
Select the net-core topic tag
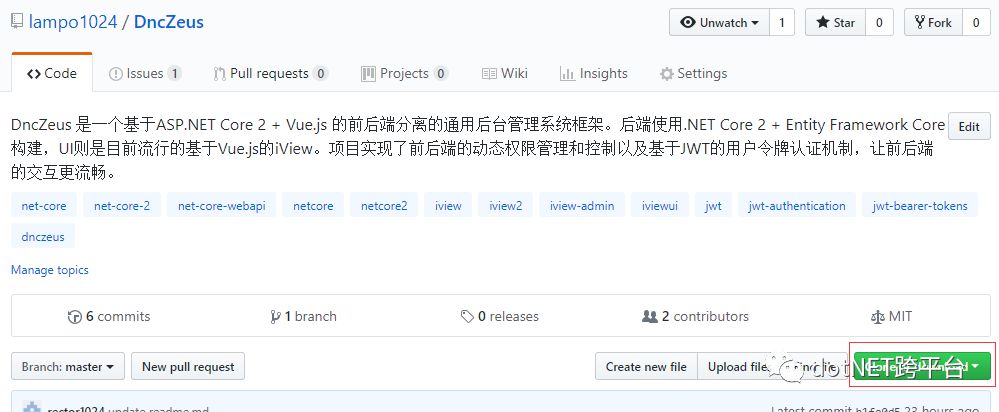(44, 206)
